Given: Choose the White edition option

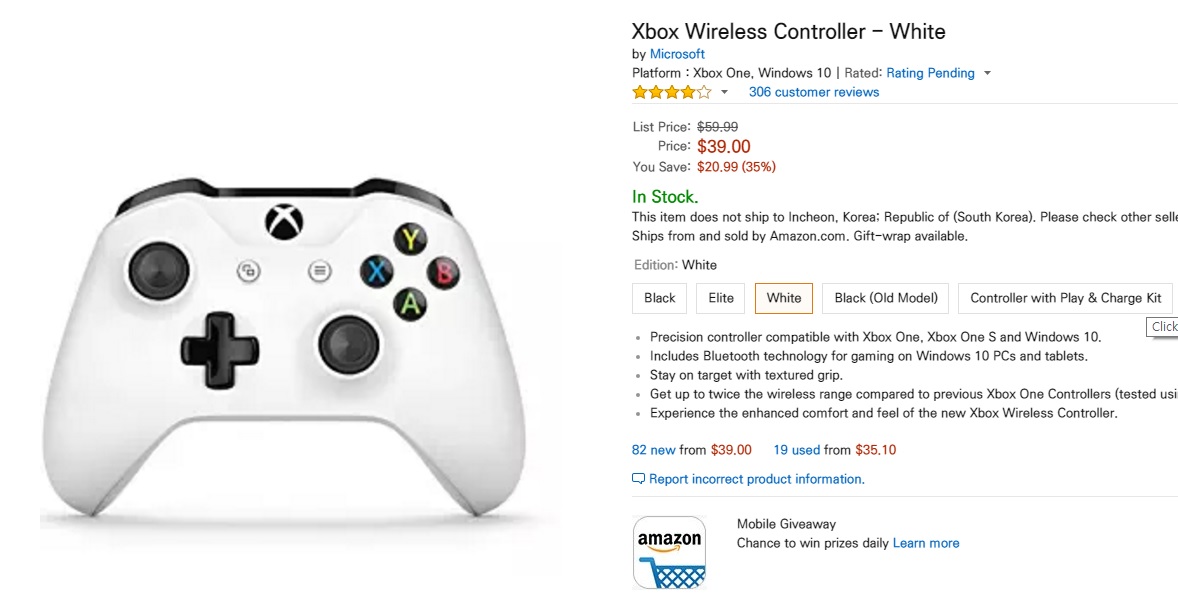Looking at the screenshot, I should pos(784,298).
